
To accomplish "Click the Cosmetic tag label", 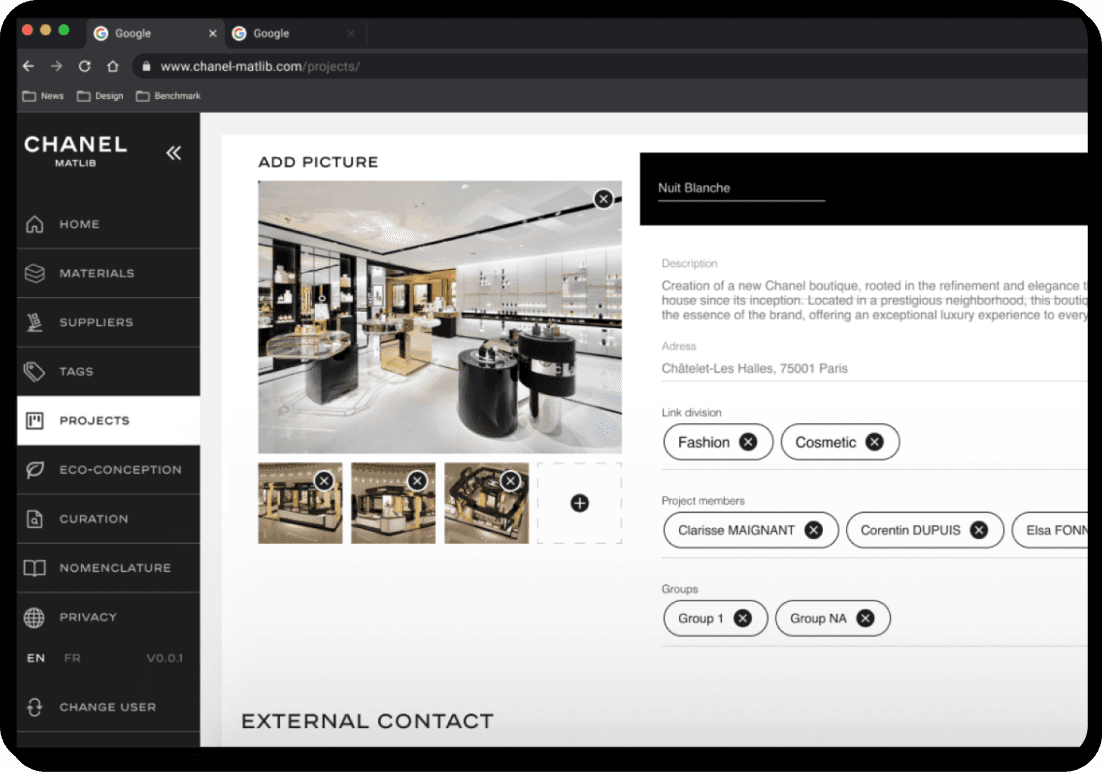I will pos(825,442).
